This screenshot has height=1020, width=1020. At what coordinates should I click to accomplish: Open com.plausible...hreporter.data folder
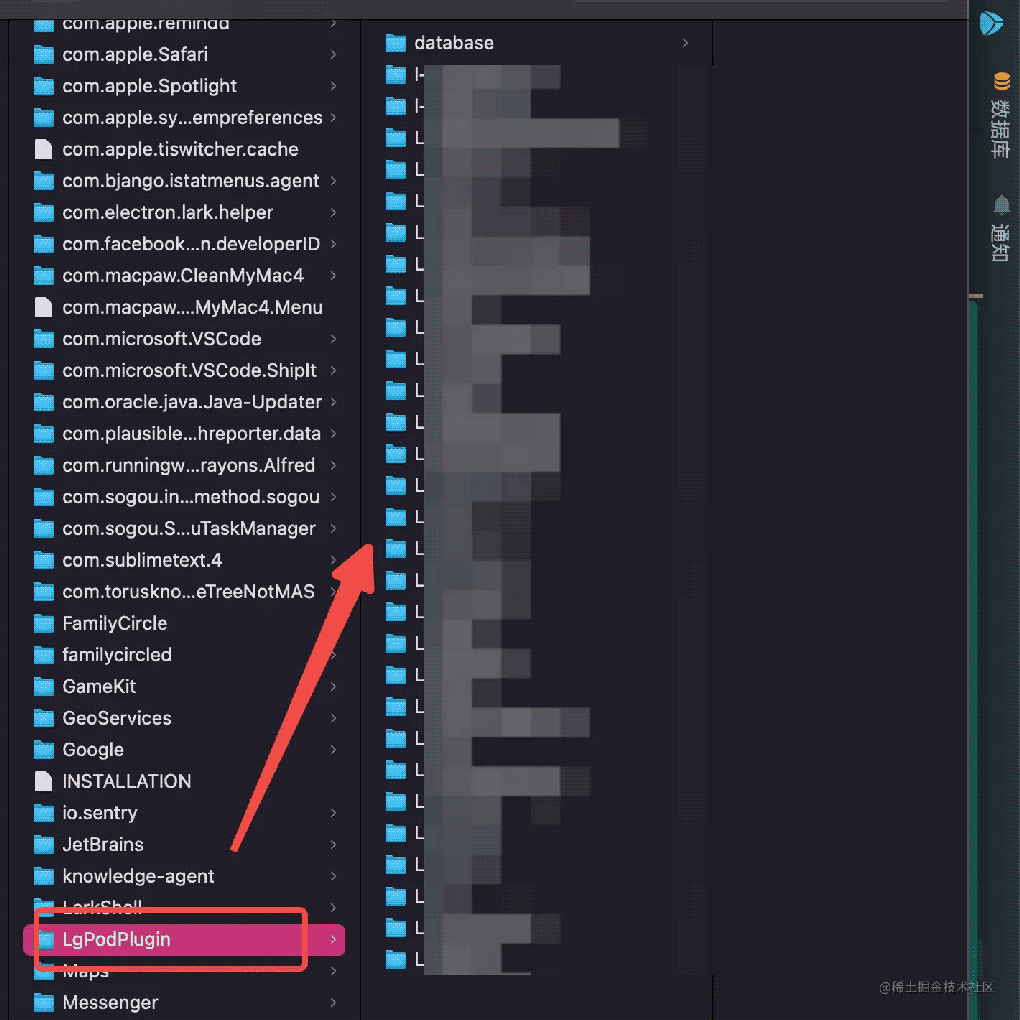191,434
